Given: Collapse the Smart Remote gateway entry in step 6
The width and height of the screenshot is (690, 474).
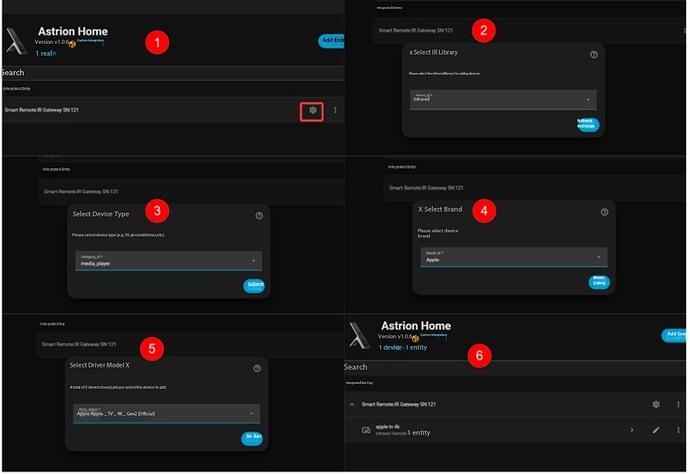Looking at the screenshot, I should (352, 404).
